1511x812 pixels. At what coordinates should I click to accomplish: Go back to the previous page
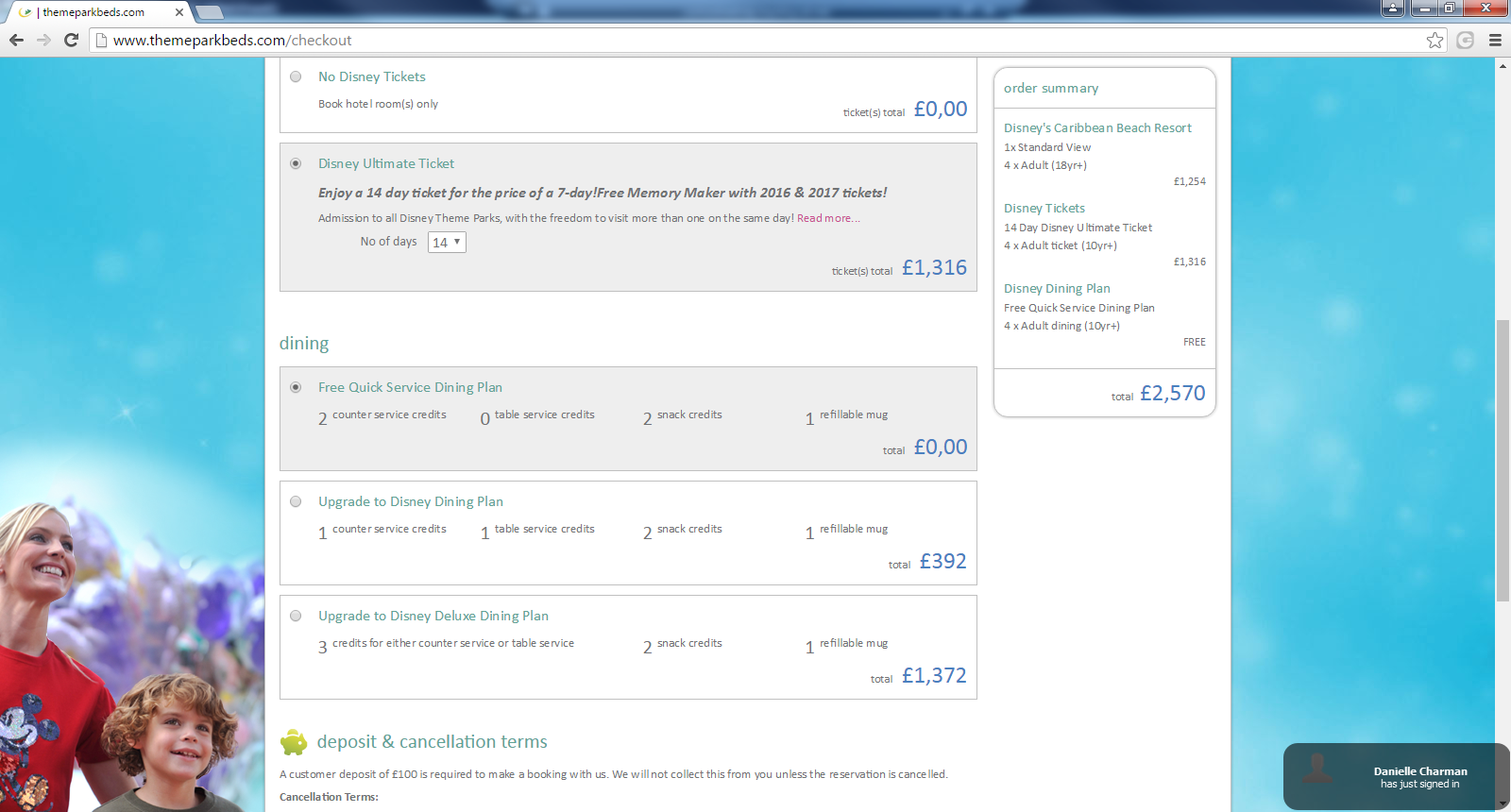[16, 40]
